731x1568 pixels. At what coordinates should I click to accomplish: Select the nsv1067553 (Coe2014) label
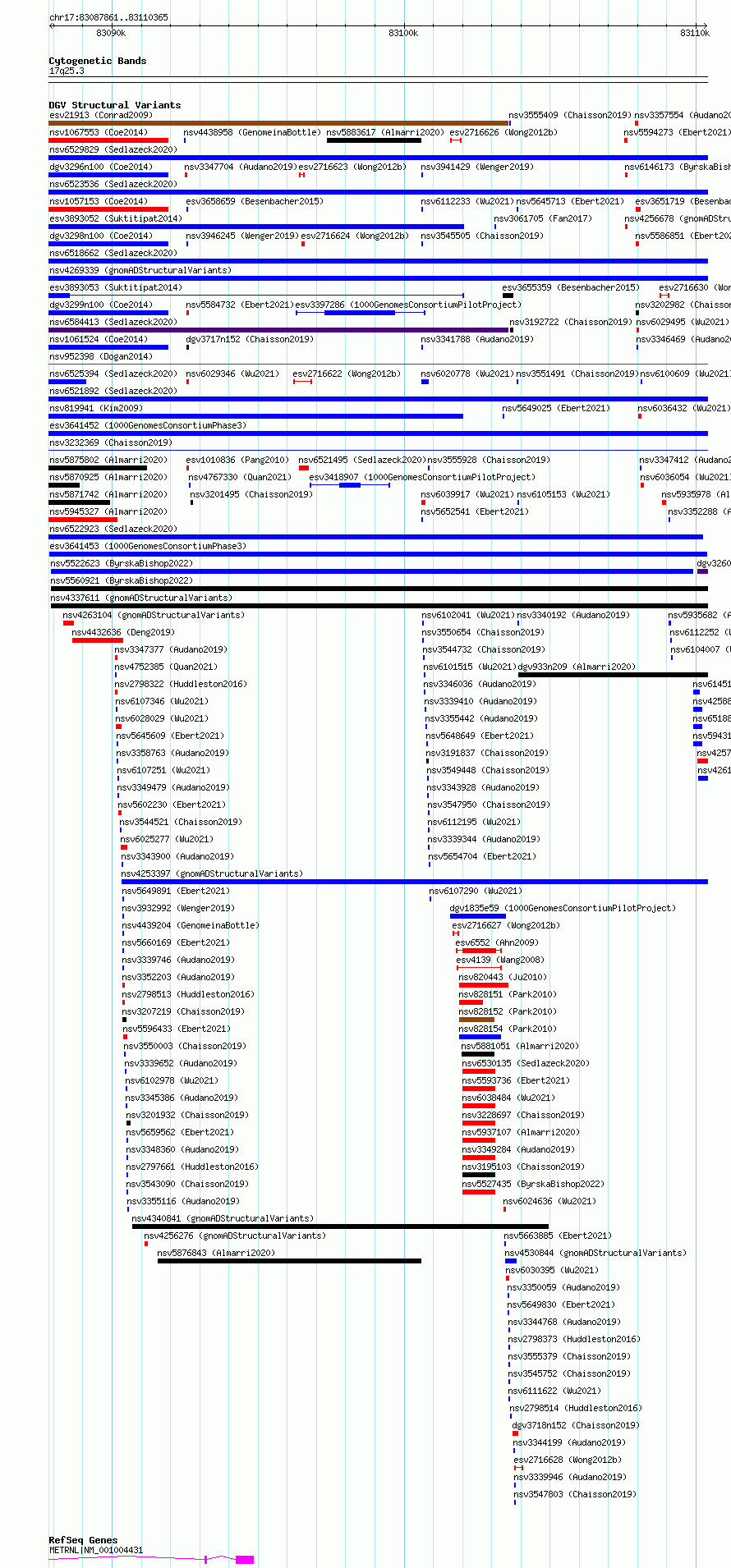point(99,133)
